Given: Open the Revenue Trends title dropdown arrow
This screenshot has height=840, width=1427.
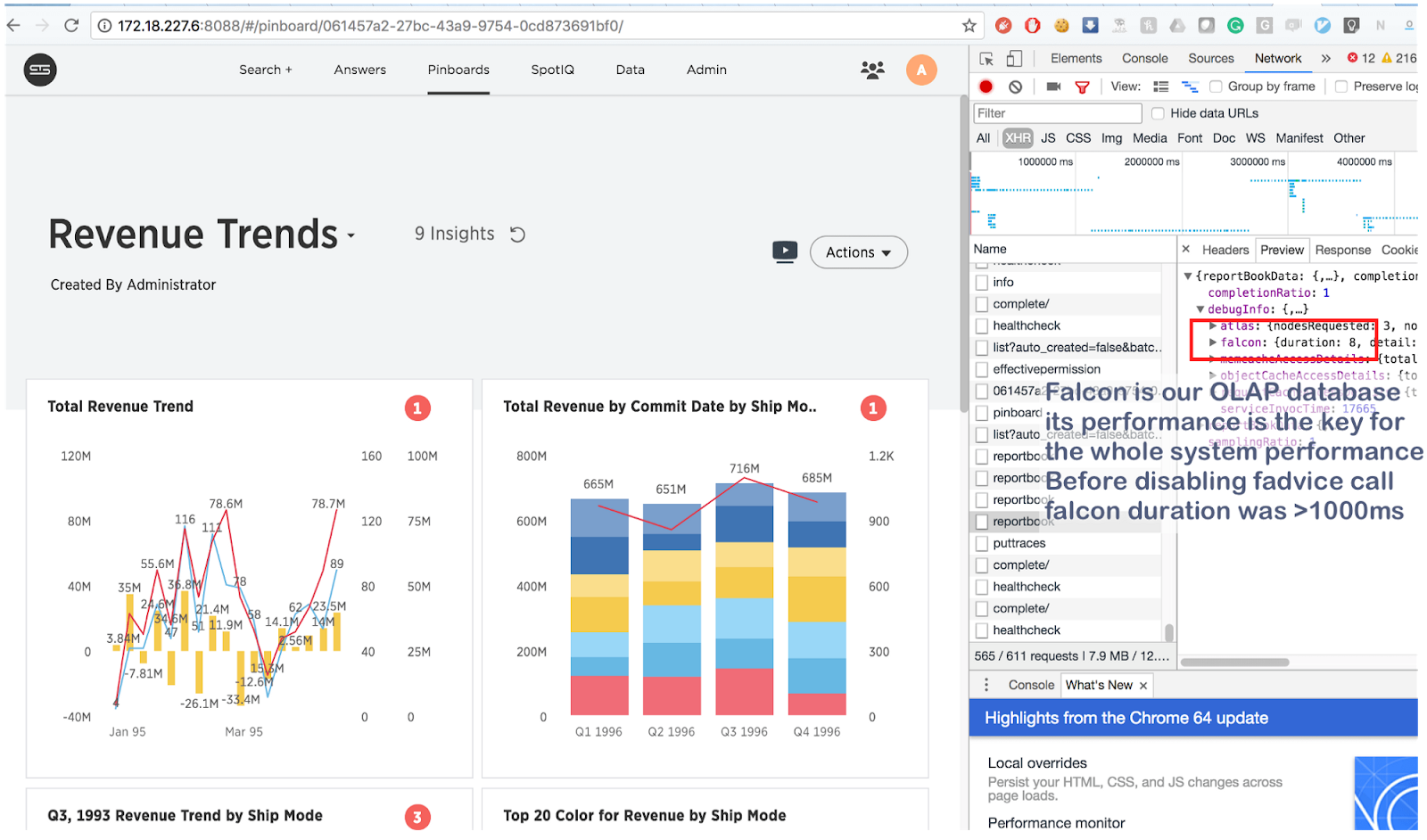Looking at the screenshot, I should 351,236.
